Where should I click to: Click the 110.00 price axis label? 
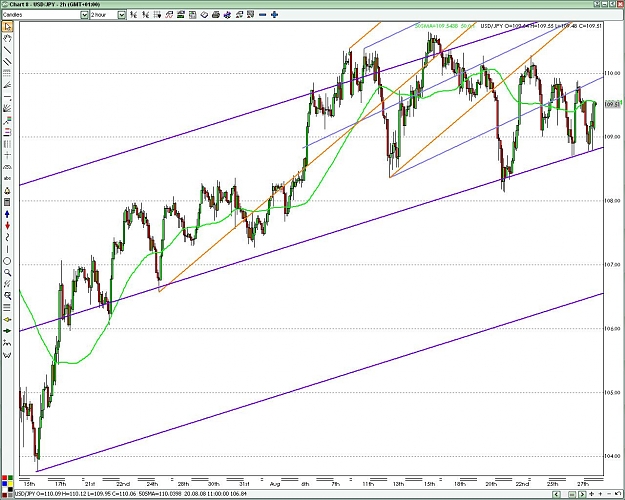(613, 73)
